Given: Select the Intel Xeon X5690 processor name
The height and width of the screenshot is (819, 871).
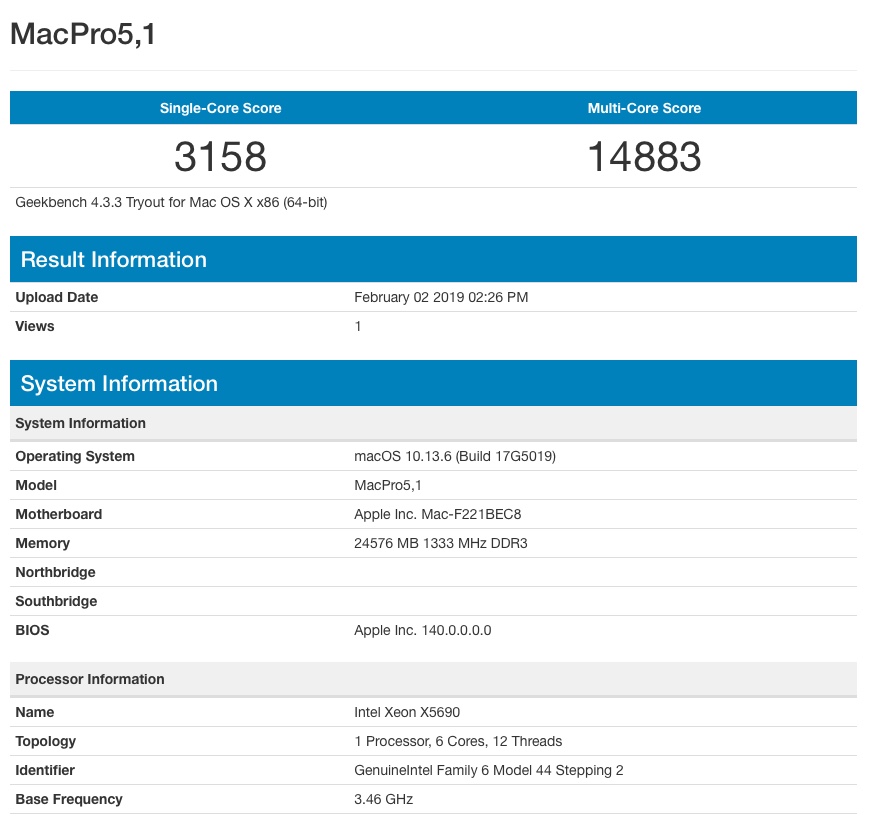Looking at the screenshot, I should click(407, 712).
